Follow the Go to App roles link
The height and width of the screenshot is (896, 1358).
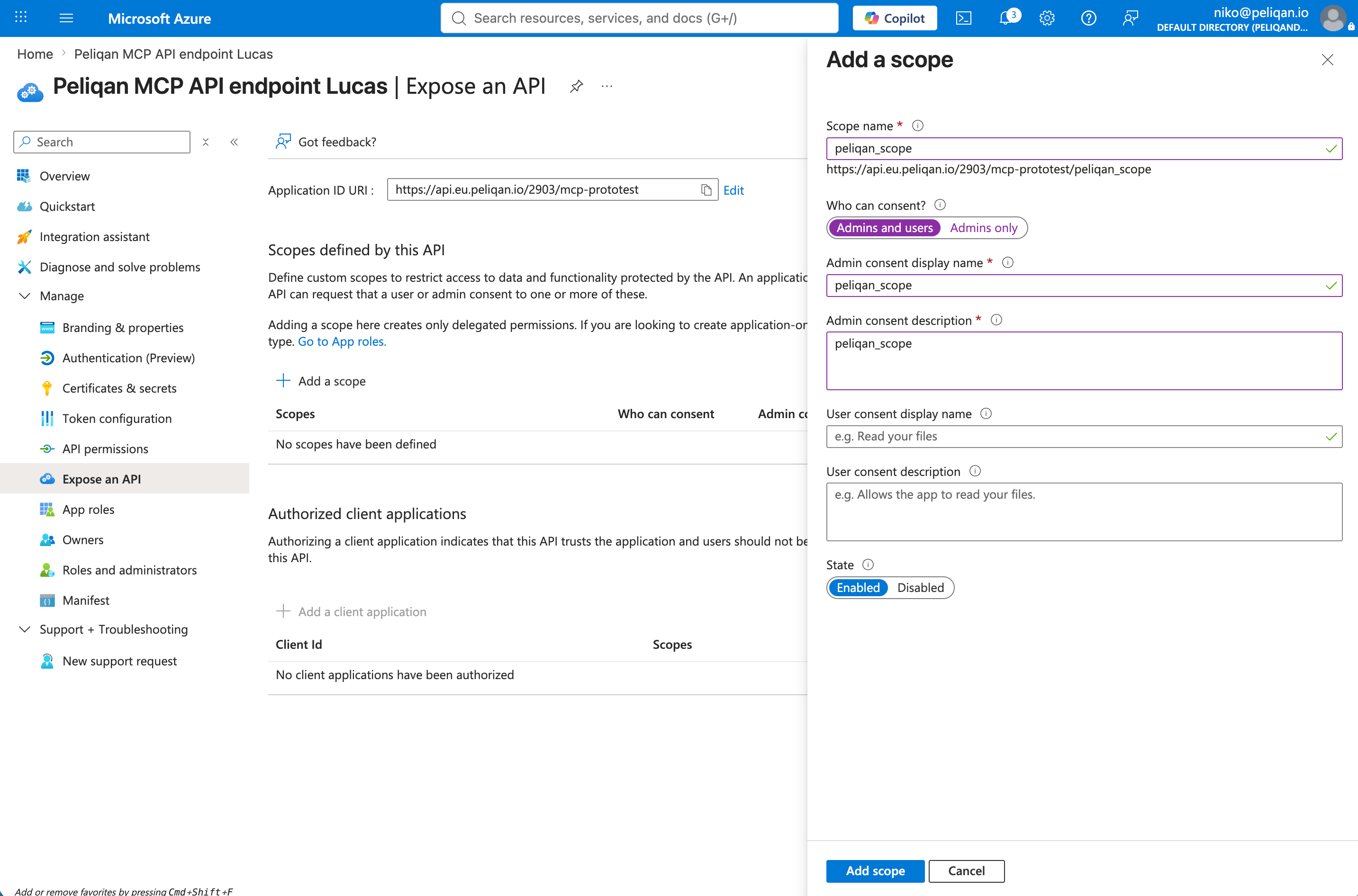[x=342, y=341]
